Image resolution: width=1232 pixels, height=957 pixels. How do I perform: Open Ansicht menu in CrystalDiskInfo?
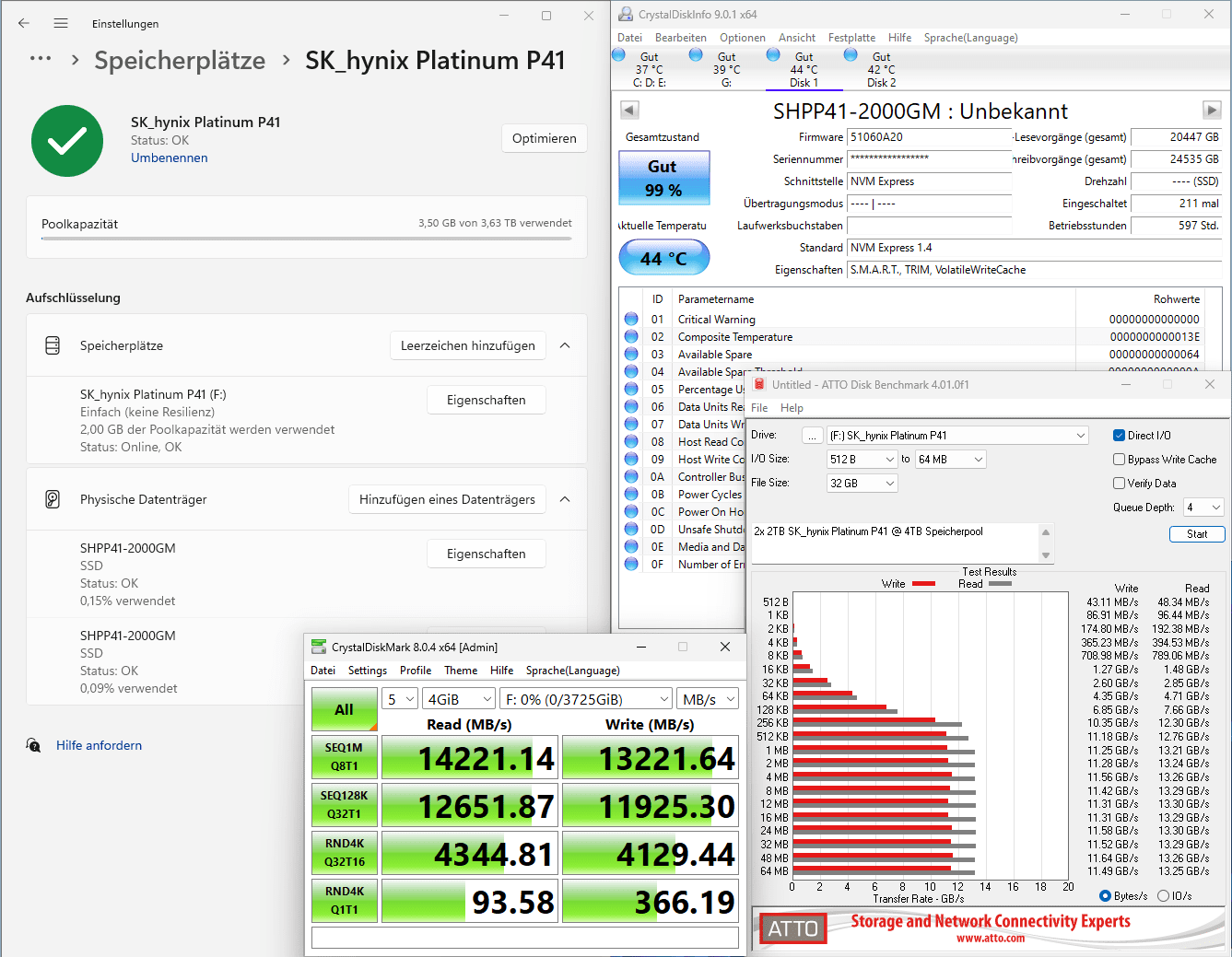(797, 38)
